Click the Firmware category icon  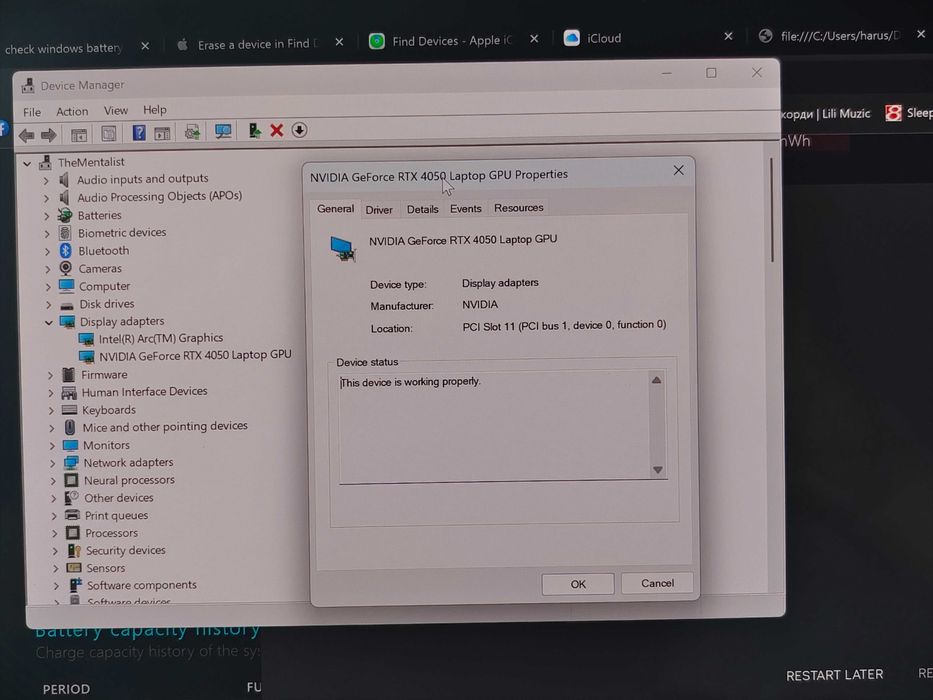68,374
